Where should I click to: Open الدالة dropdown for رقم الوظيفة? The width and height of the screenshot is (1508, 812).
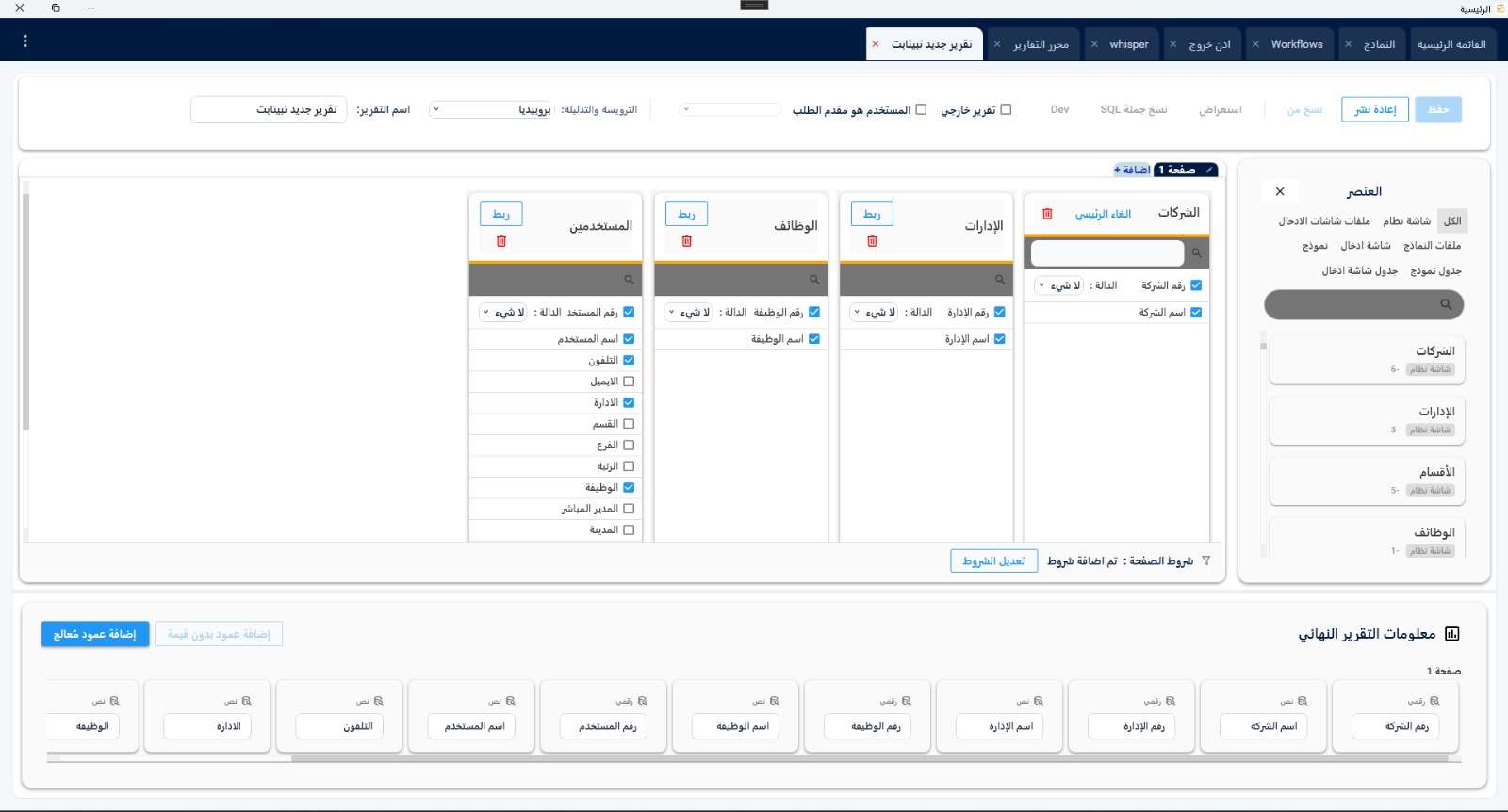pos(690,312)
